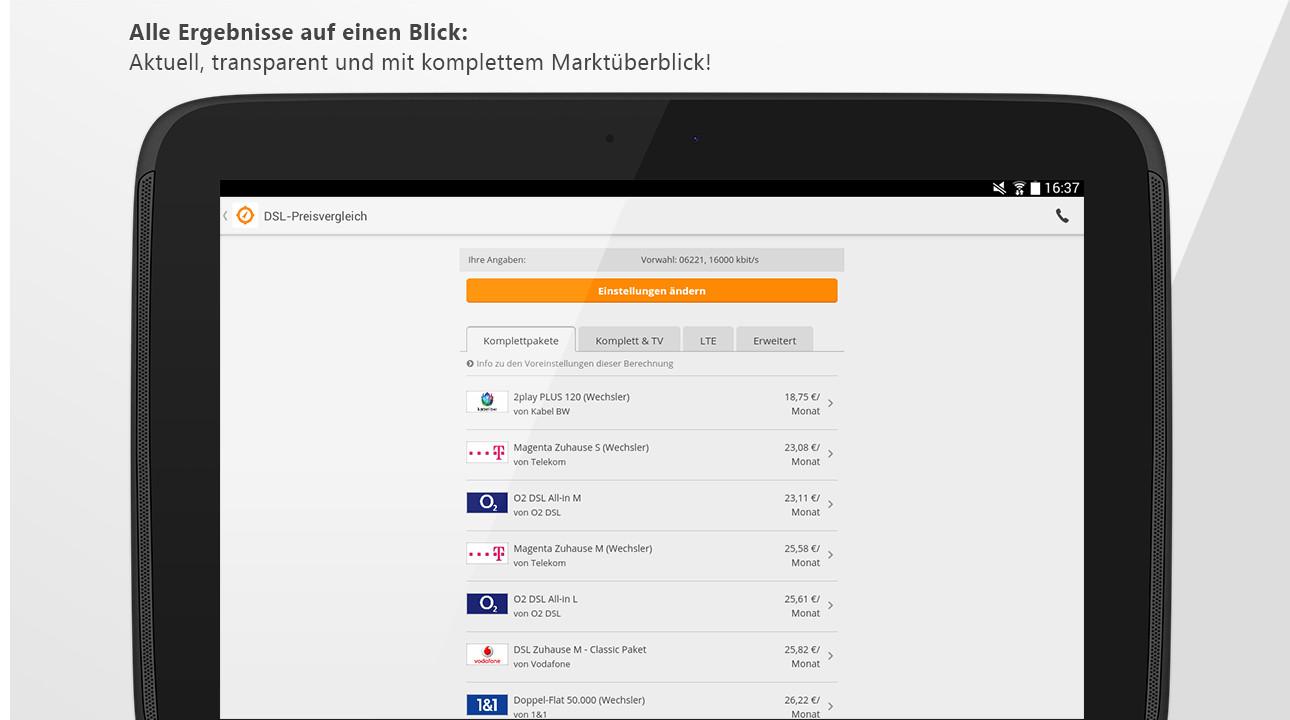Tap the 25,61 €/Monat price

click(x=802, y=606)
